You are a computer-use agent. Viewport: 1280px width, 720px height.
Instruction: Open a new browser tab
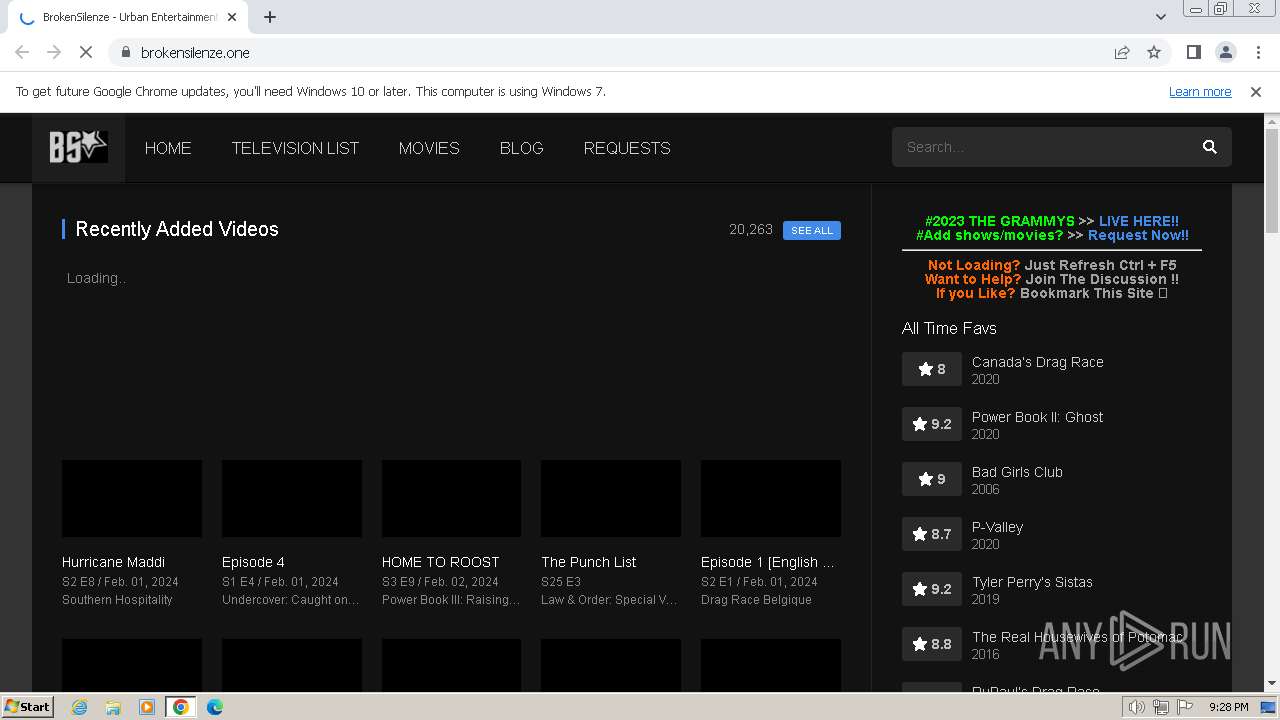(x=270, y=17)
